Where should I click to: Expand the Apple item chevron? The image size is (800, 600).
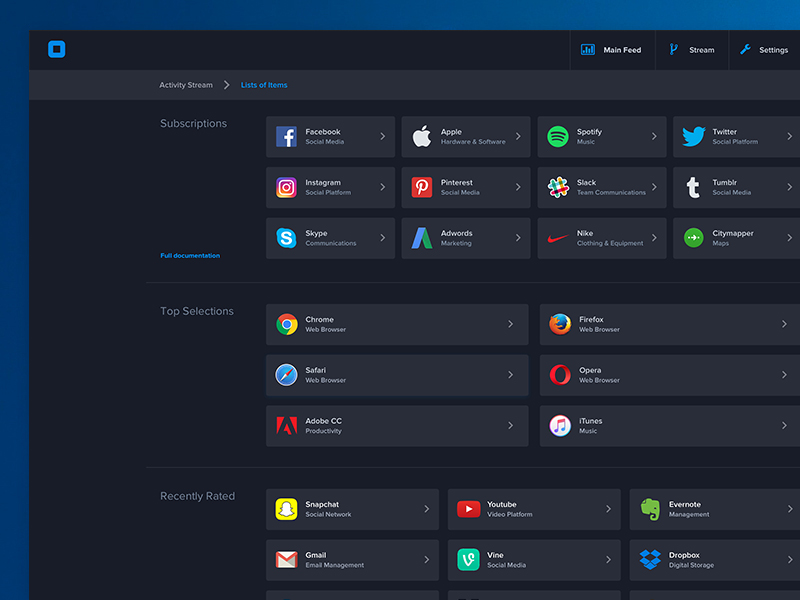pyautogui.click(x=518, y=137)
